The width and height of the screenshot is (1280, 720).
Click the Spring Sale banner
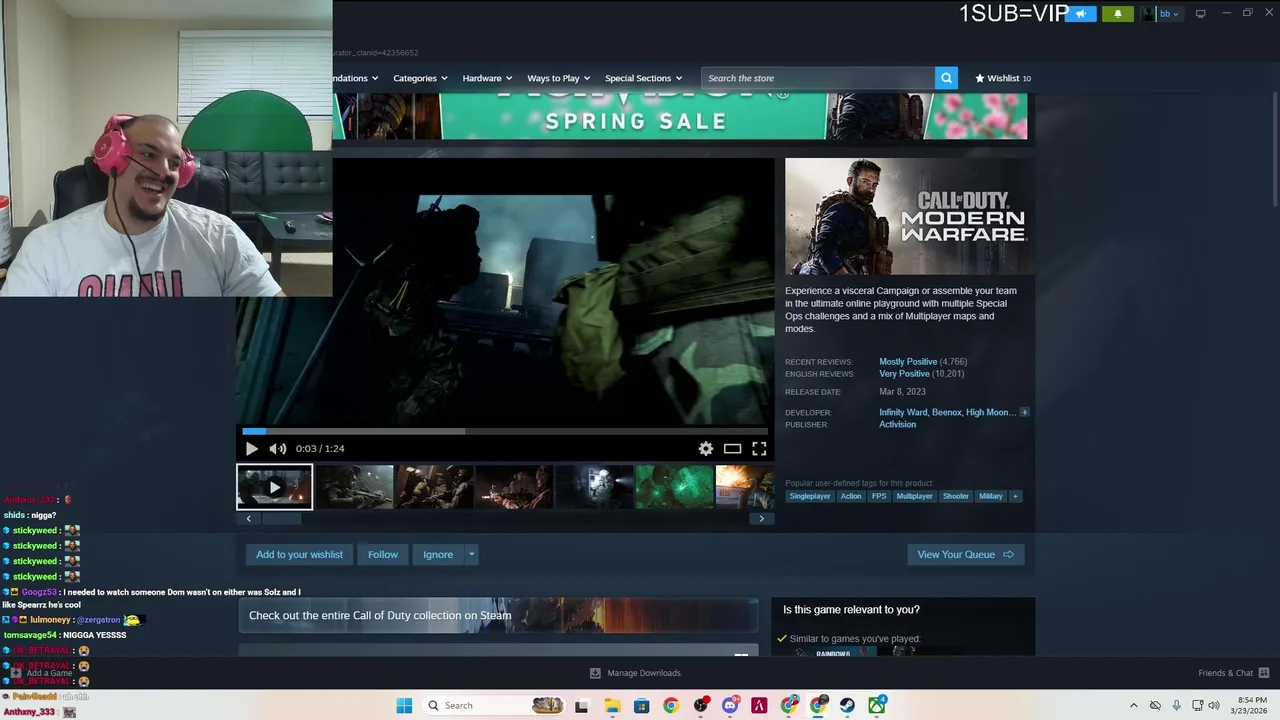tap(680, 116)
